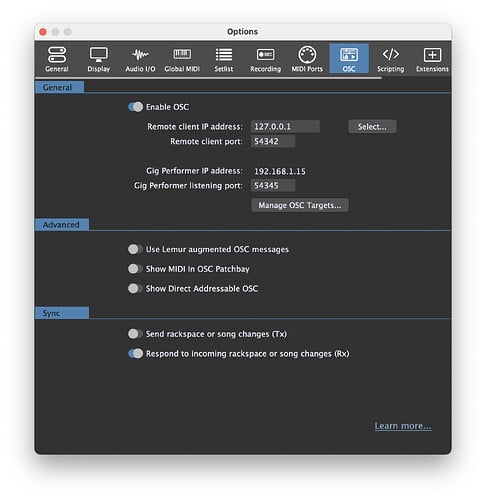Click the 192.168.1.15 IP address text
Screen dimensions: 485x500
click(x=280, y=171)
